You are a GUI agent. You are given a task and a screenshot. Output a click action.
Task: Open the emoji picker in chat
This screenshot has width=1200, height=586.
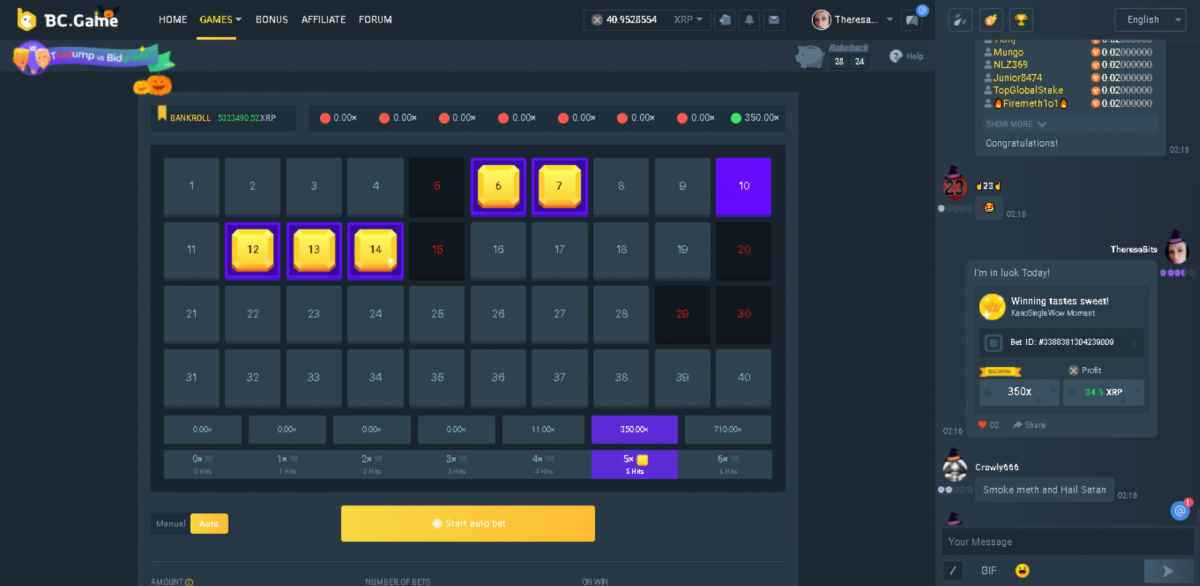pos(1022,570)
